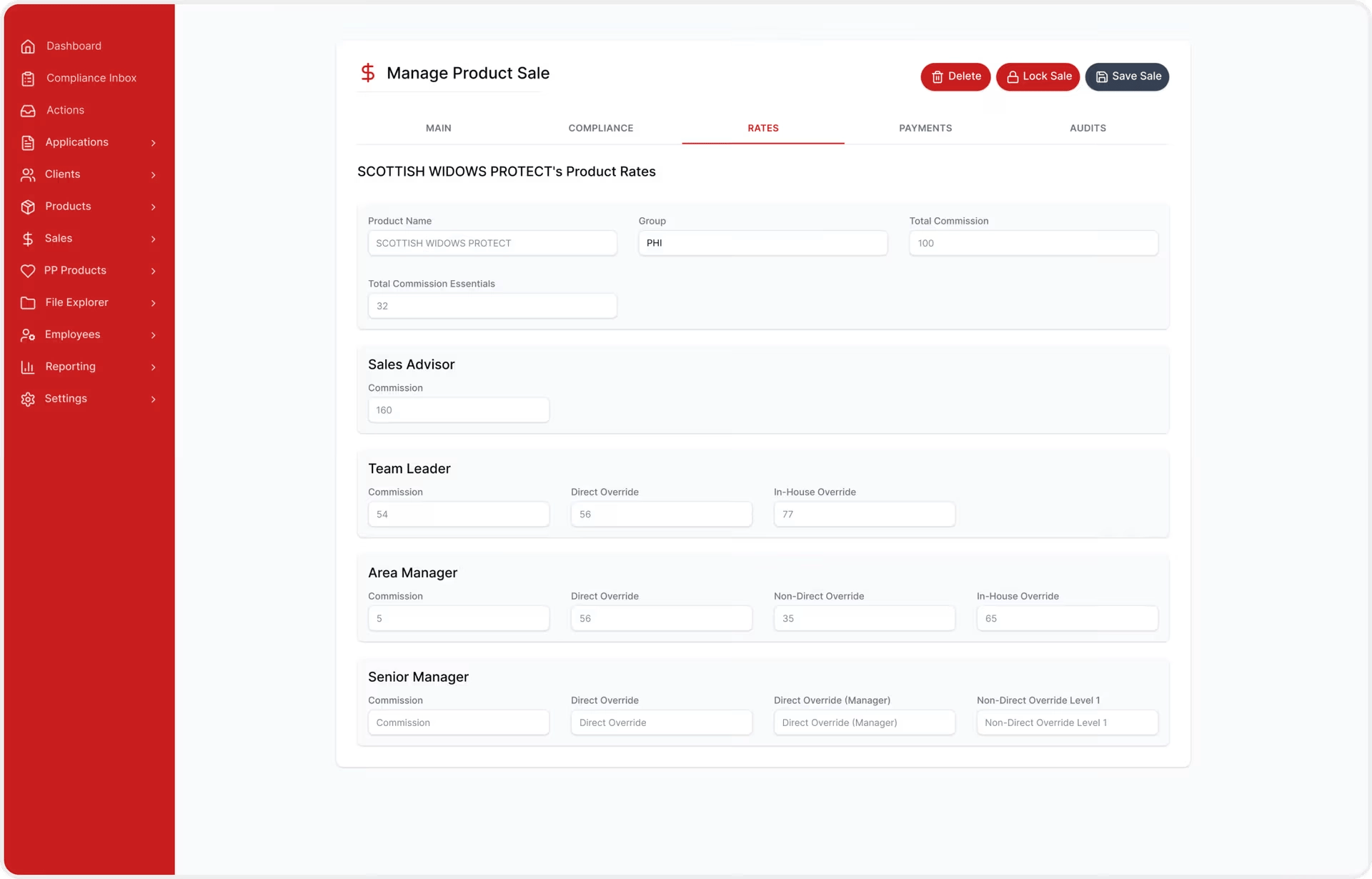Click the Save Sale button
The image size is (1372, 879).
pos(1127,76)
